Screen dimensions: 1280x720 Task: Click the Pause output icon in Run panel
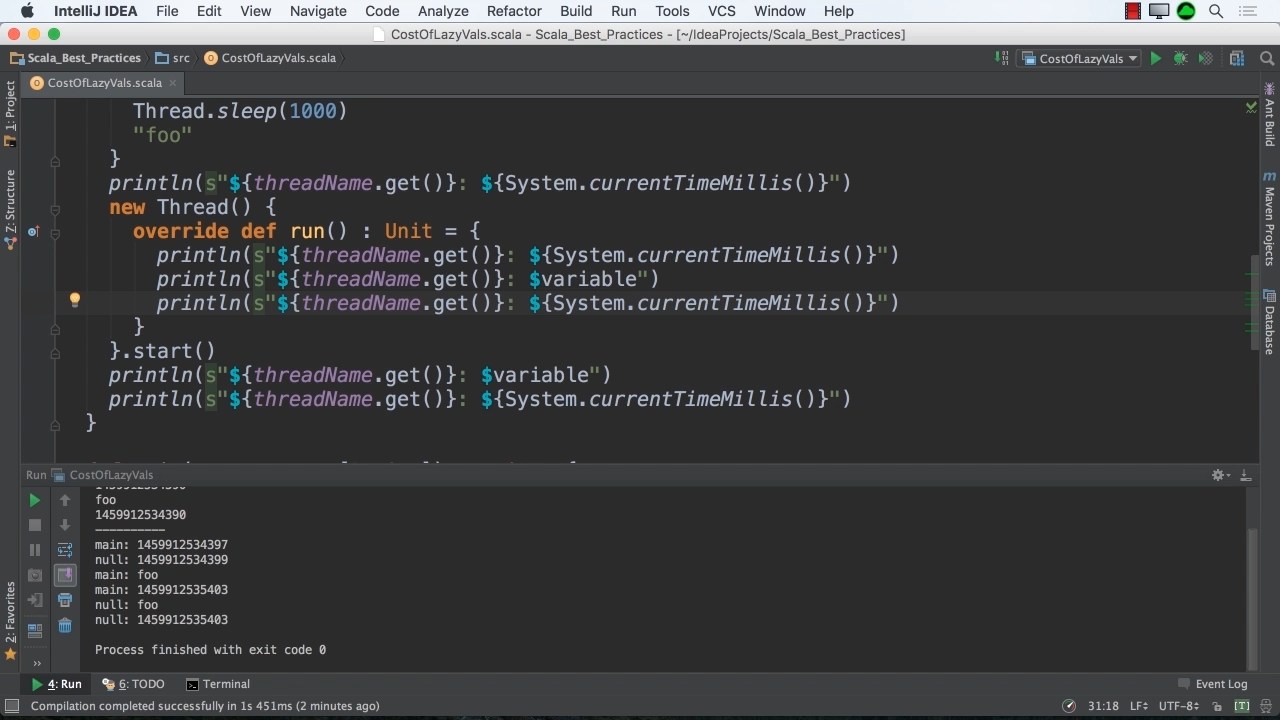[35, 550]
